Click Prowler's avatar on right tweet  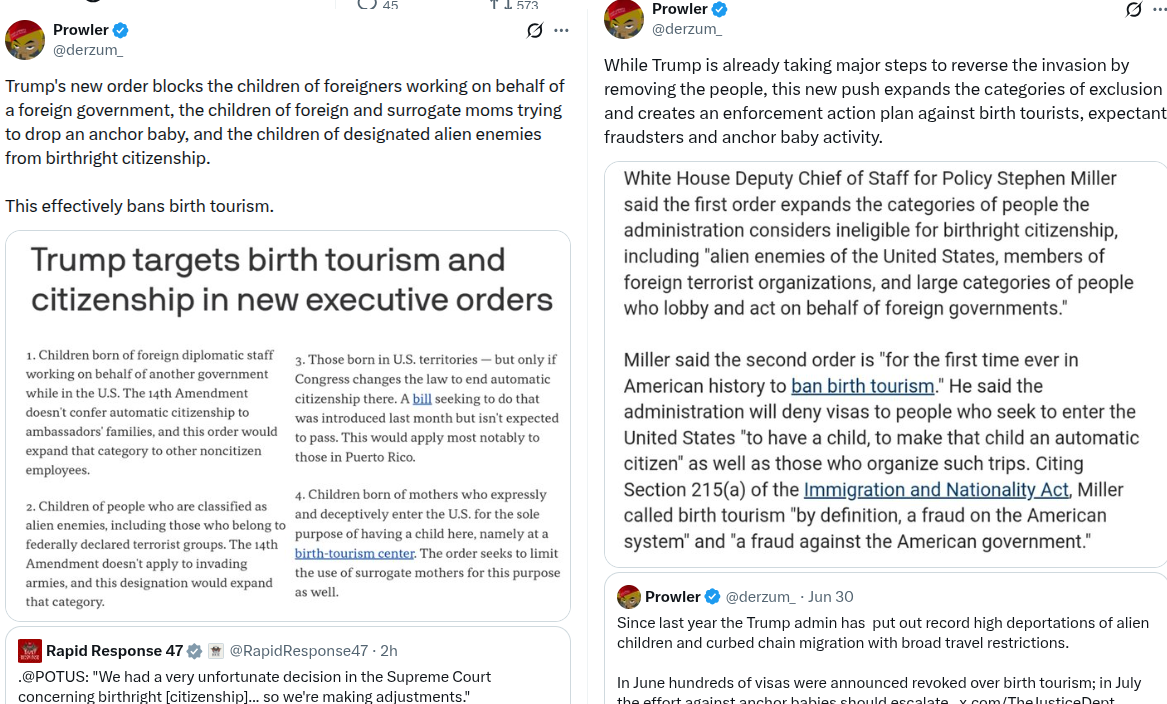624,19
